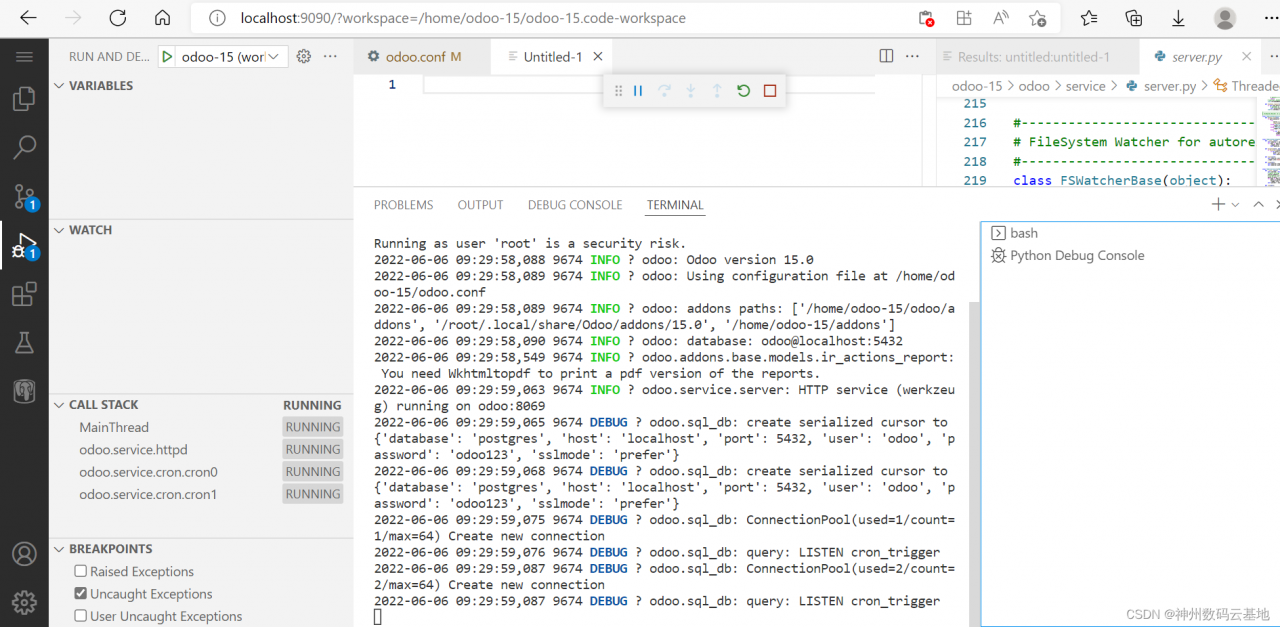The image size is (1280, 627).
Task: Open the VS Code application menu (hamburger)
Action: tap(24, 57)
